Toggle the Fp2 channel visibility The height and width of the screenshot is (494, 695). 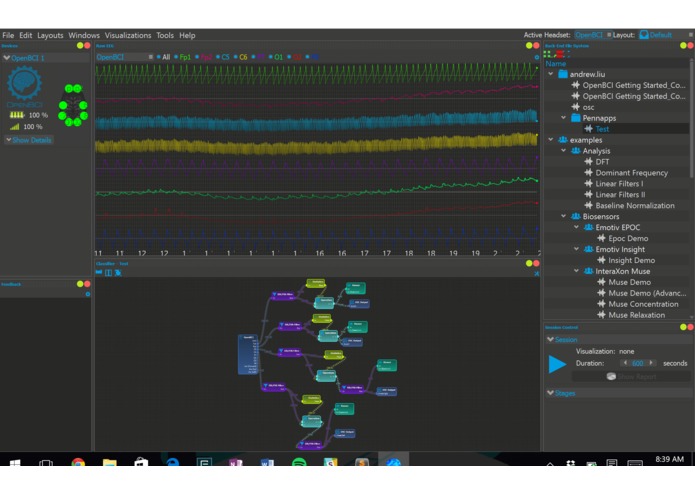coord(204,57)
